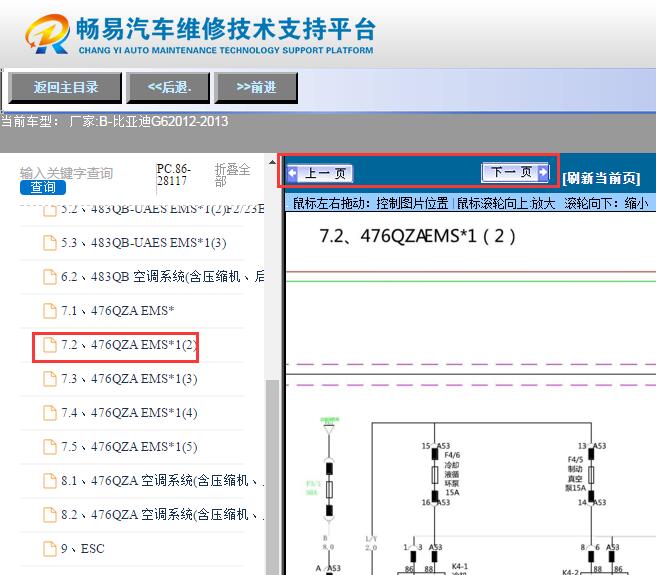This screenshot has width=656, height=575.
Task: Click document icon beside 7.5、476QZA
Action: pos(50,447)
